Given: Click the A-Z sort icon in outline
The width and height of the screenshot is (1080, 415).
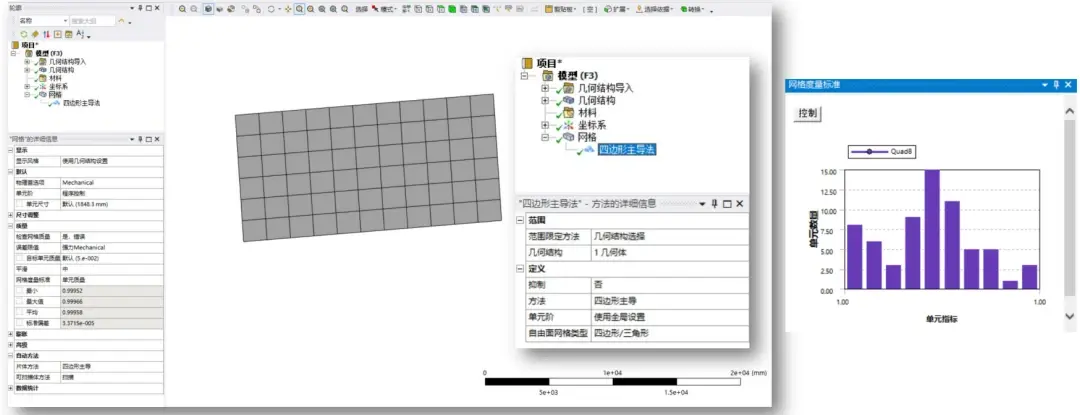Looking at the screenshot, I should point(79,34).
